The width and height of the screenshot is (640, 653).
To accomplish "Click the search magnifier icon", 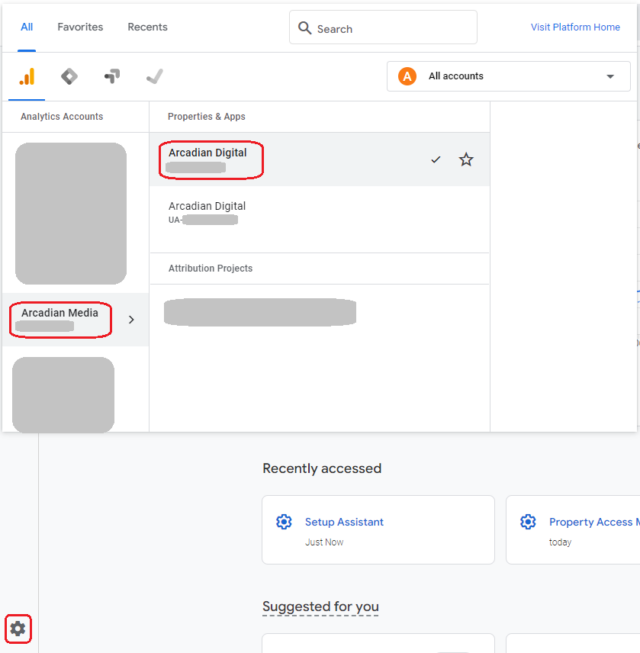I will (304, 28).
